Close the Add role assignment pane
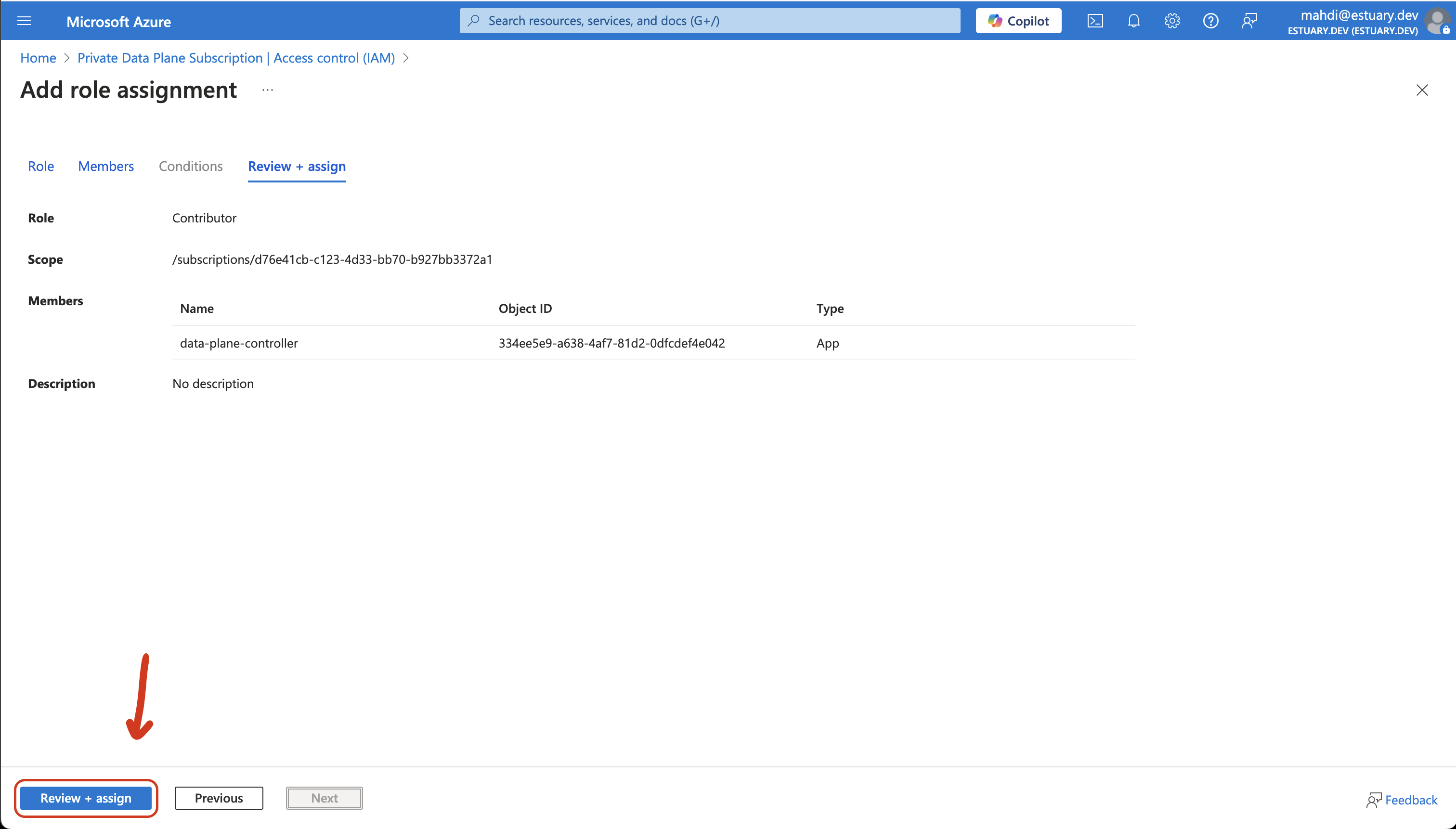Screen dimensions: 1456x829 [x=1421, y=90]
